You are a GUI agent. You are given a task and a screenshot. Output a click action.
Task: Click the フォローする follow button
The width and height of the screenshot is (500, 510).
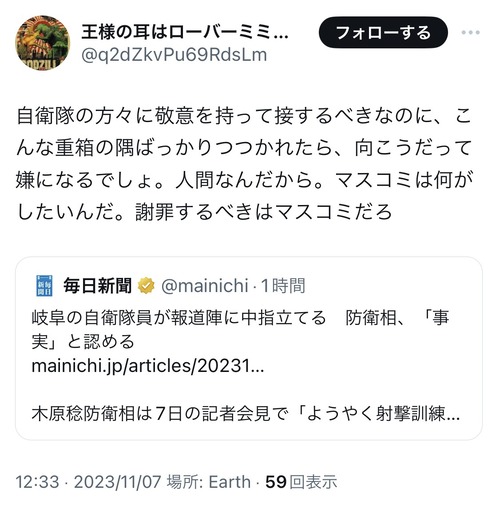[x=383, y=32]
